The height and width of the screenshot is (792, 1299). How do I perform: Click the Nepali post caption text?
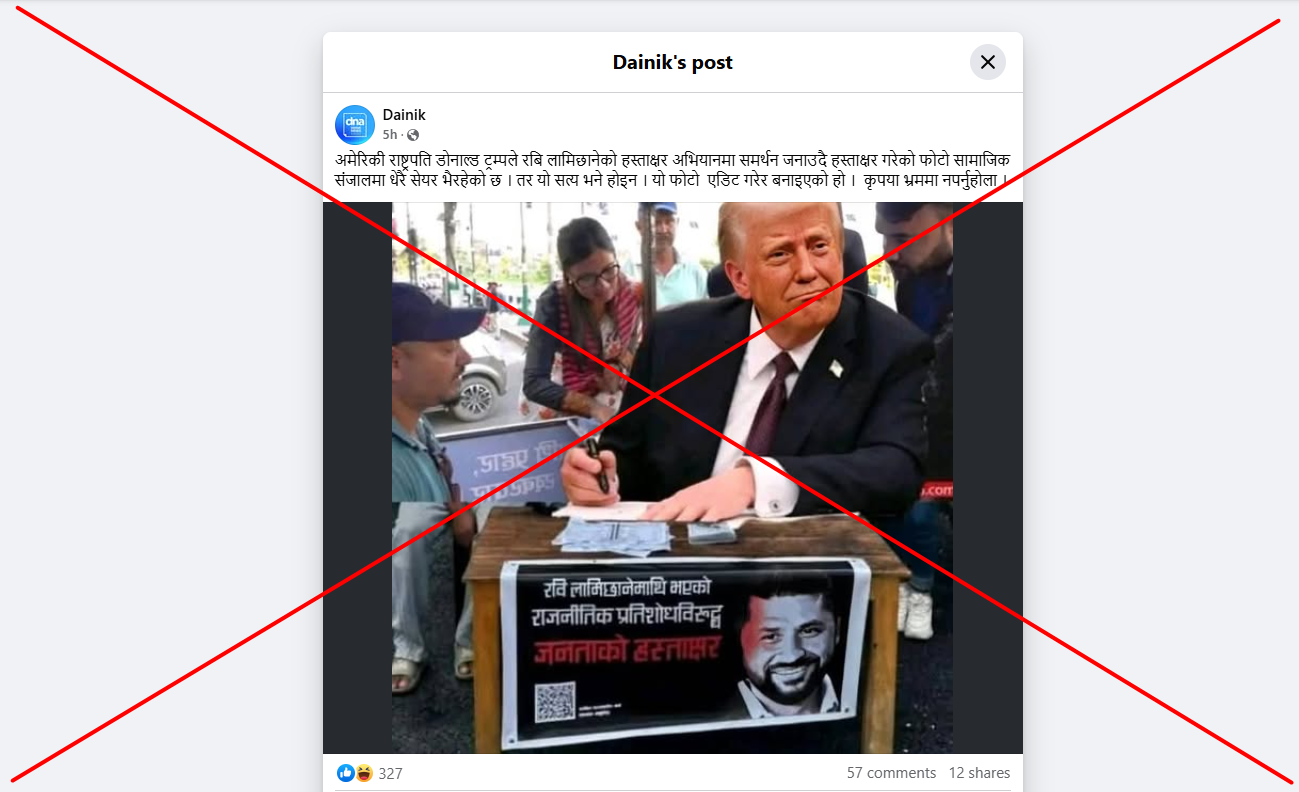[x=672, y=169]
